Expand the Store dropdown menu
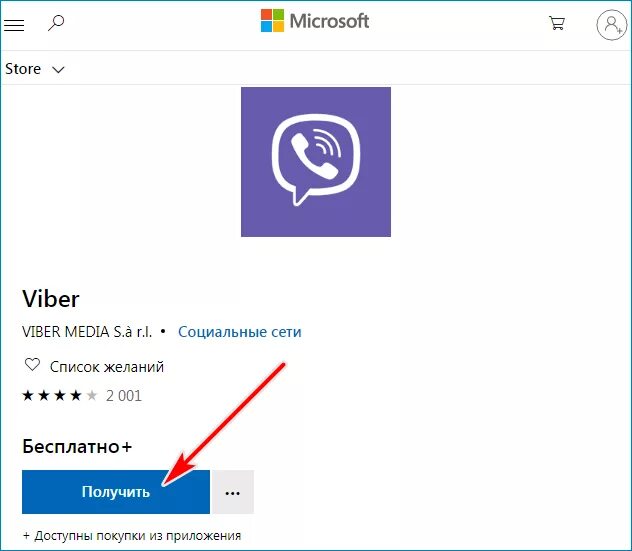Image resolution: width=632 pixels, height=551 pixels. [35, 69]
